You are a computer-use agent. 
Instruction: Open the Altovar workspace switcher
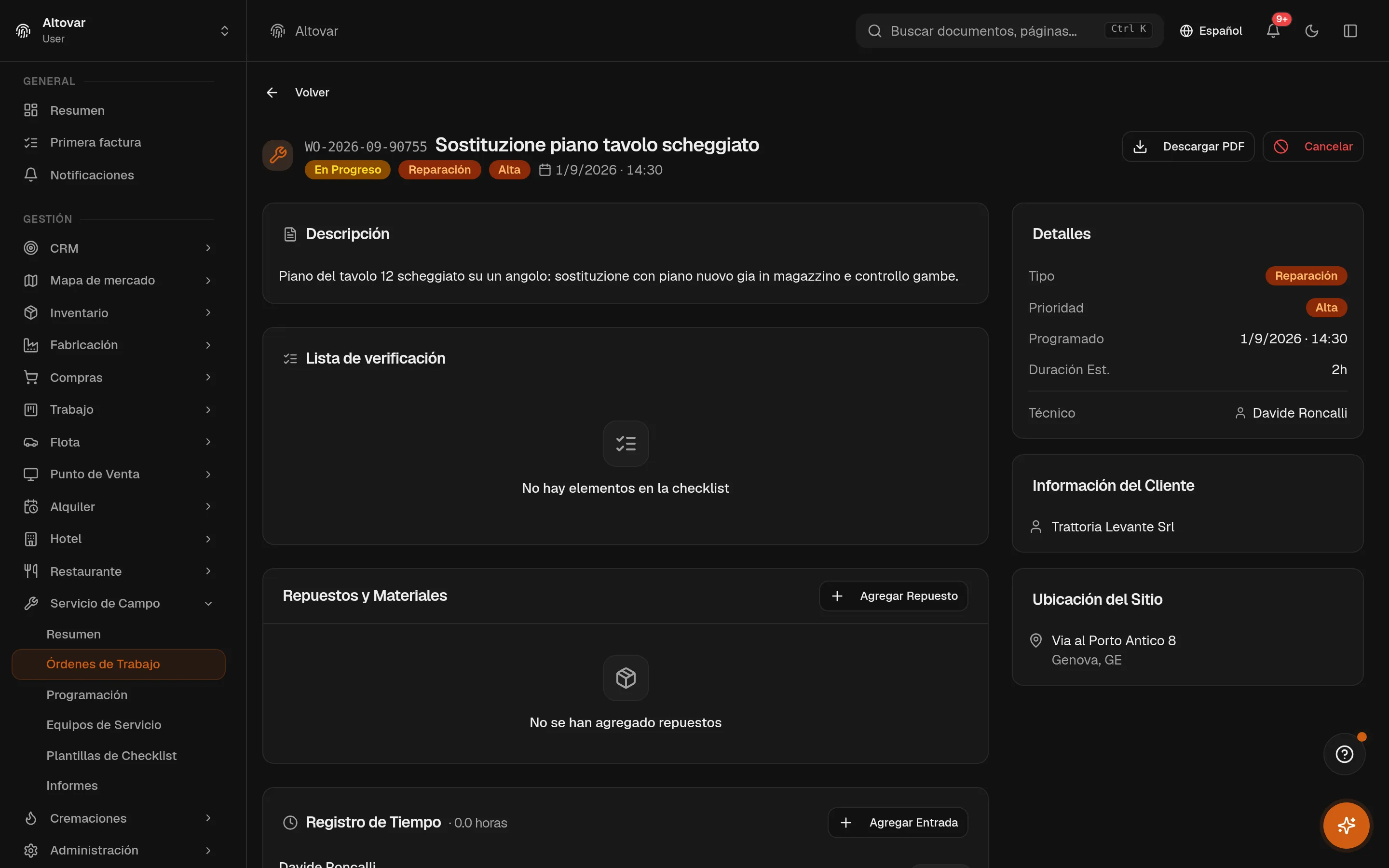coord(123,31)
